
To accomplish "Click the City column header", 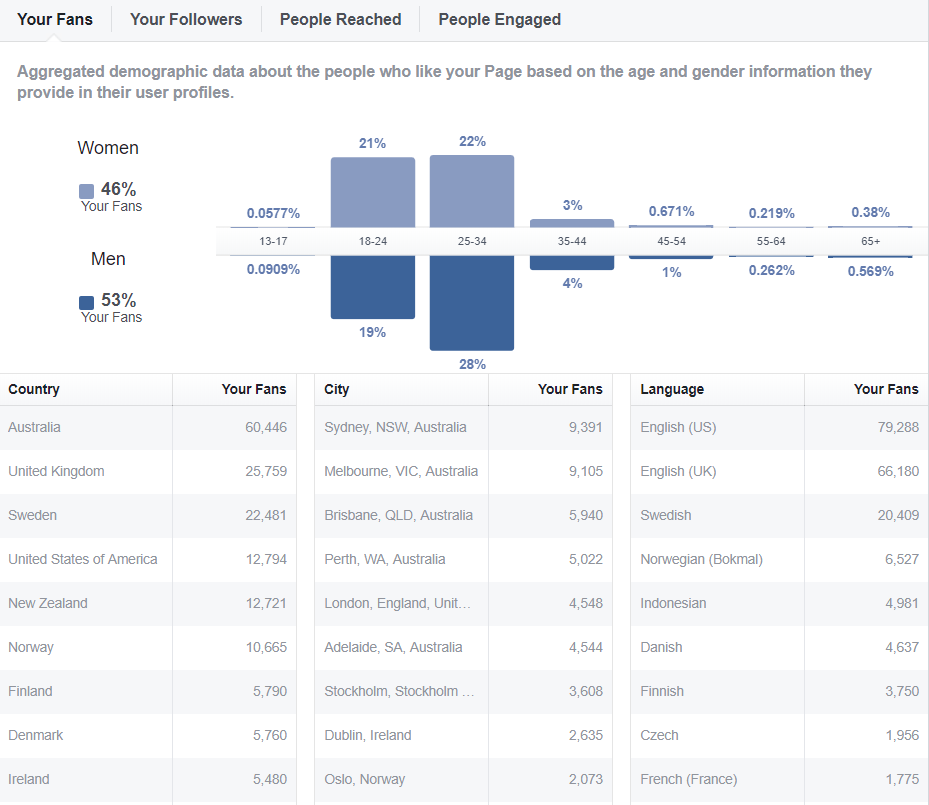I will [x=337, y=389].
